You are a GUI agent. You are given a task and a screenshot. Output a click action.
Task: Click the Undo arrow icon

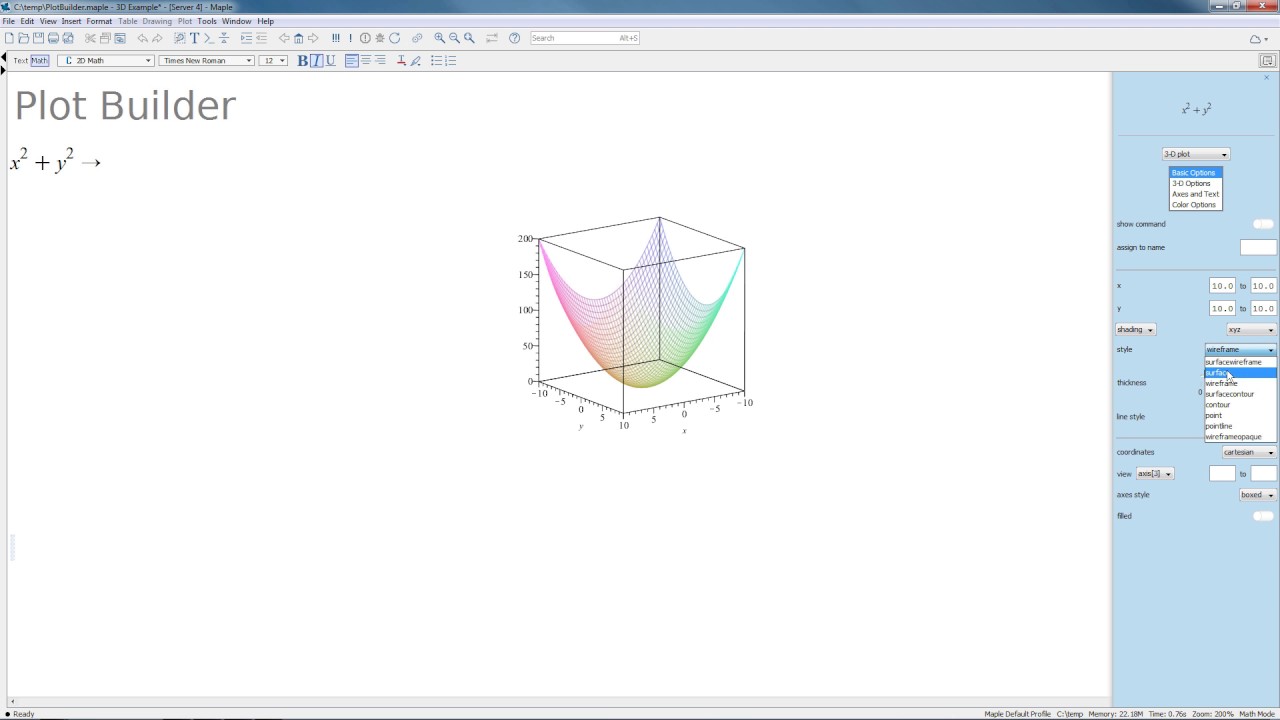[x=142, y=38]
